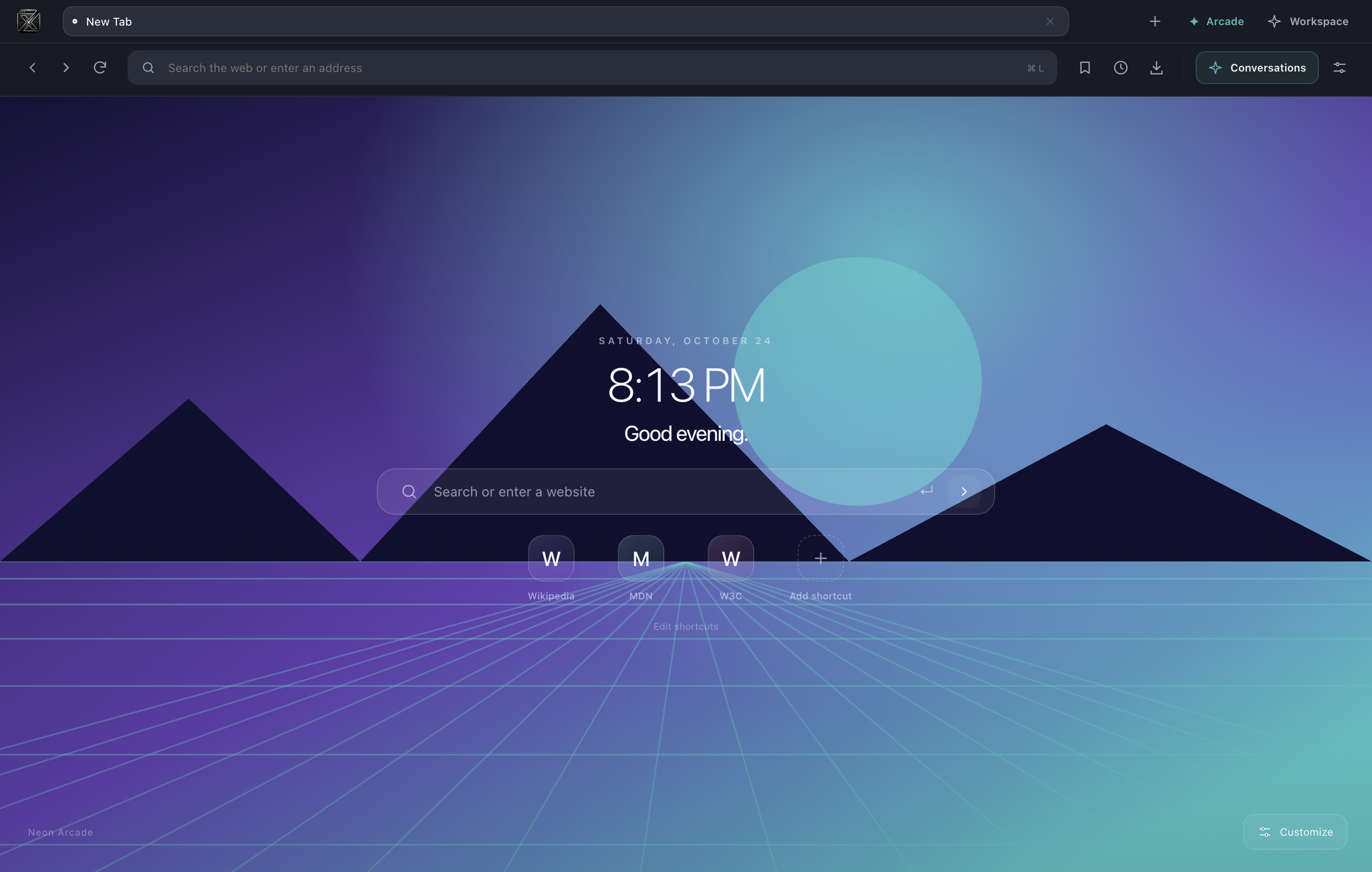1372x872 pixels.
Task: Go forward with the right arrow
Action: tap(66, 68)
